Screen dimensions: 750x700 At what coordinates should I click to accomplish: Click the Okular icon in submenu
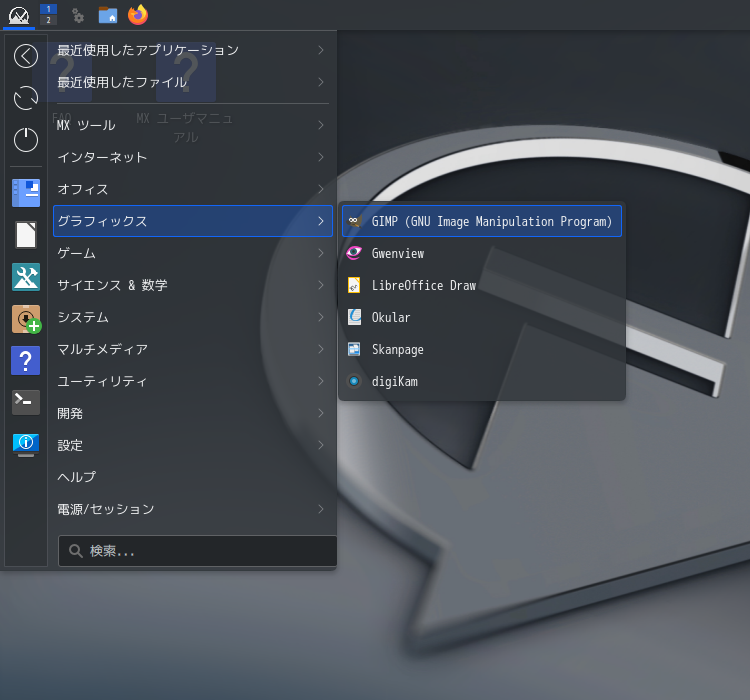(354, 317)
